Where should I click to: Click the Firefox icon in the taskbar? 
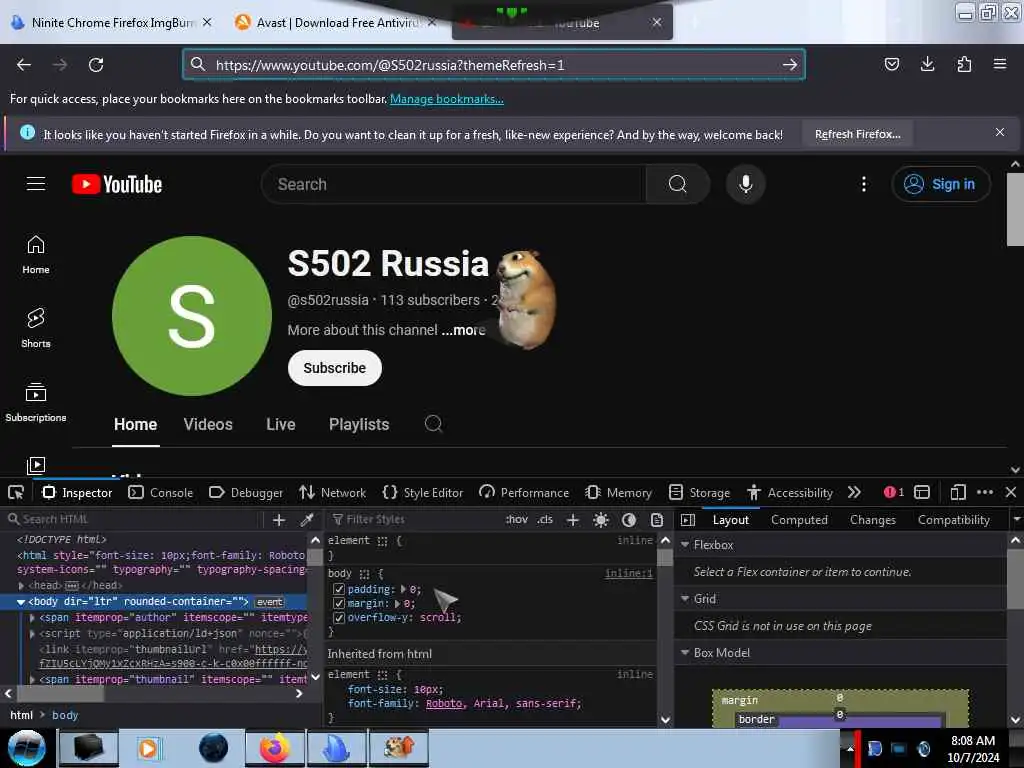[275, 748]
